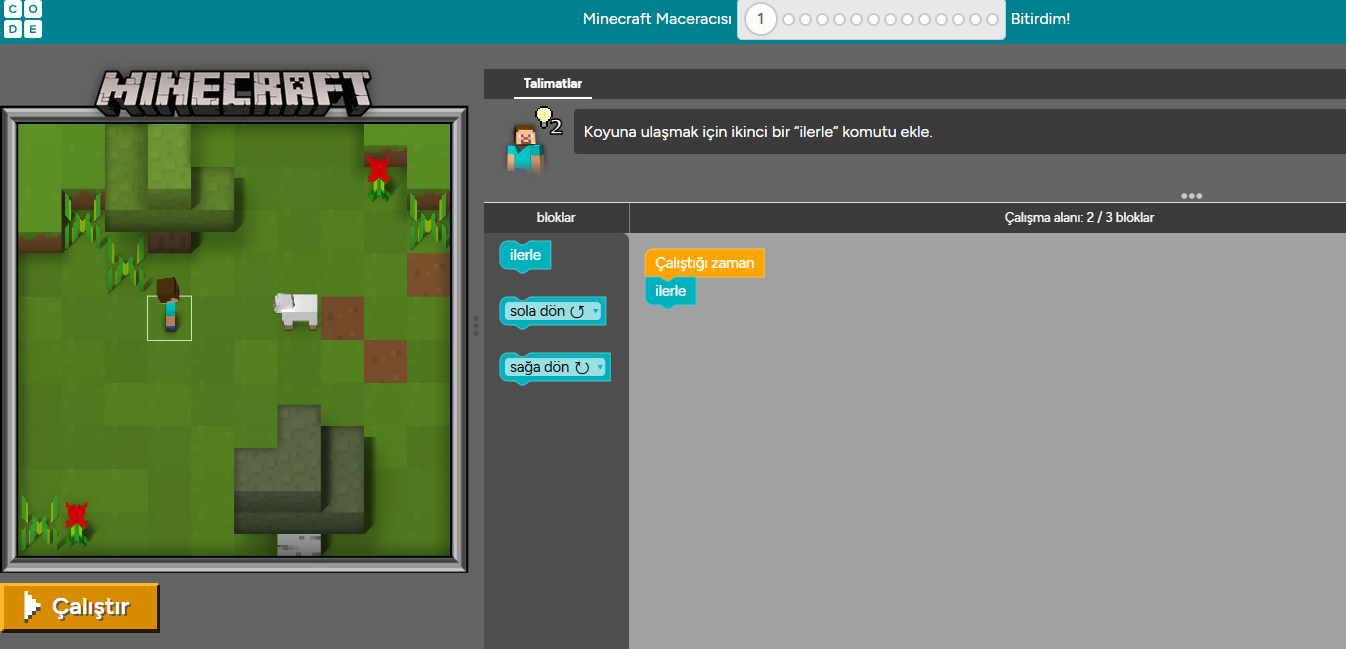Click the sheep in the game

[x=297, y=309]
